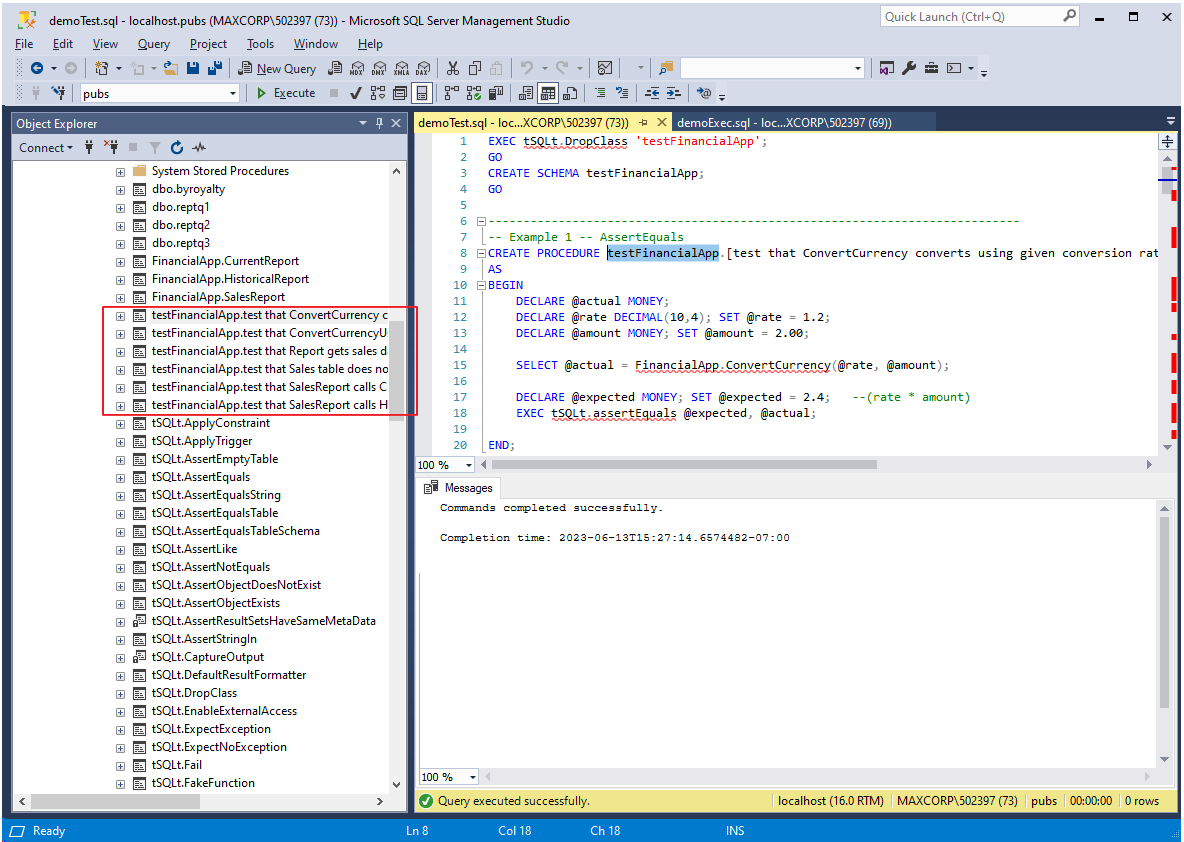
Task: Refresh the Object Explorer tree
Action: coord(176,147)
